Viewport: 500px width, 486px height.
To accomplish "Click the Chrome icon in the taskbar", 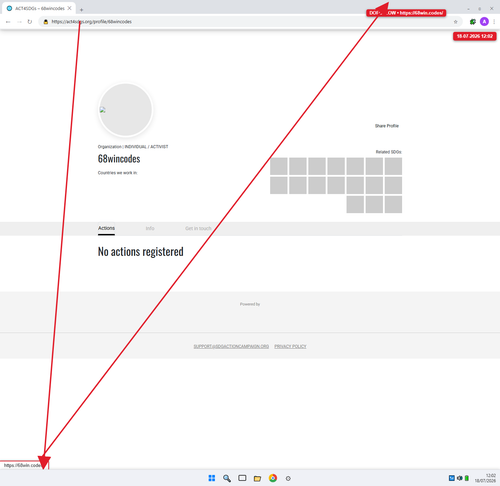I will coord(273,478).
